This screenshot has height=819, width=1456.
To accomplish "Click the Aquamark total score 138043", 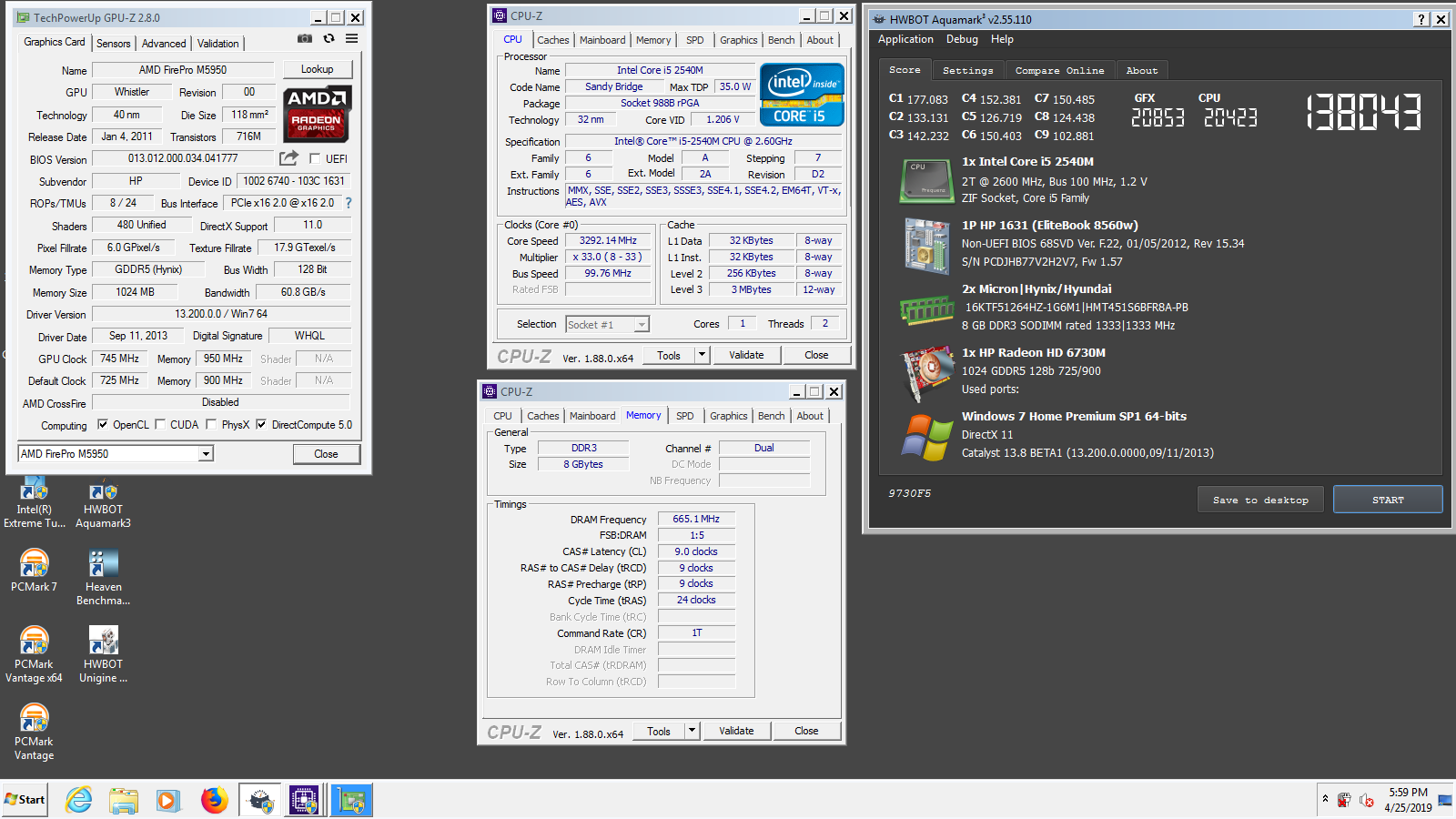I will coord(1363,113).
